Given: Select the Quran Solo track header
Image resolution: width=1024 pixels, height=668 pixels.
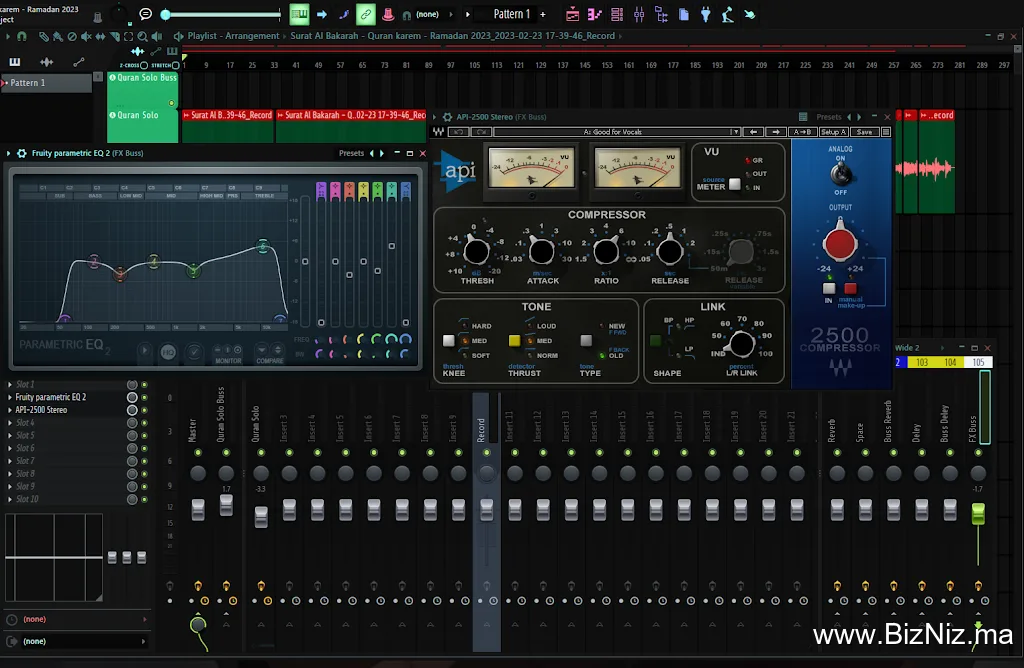Looking at the screenshot, I should 142,125.
